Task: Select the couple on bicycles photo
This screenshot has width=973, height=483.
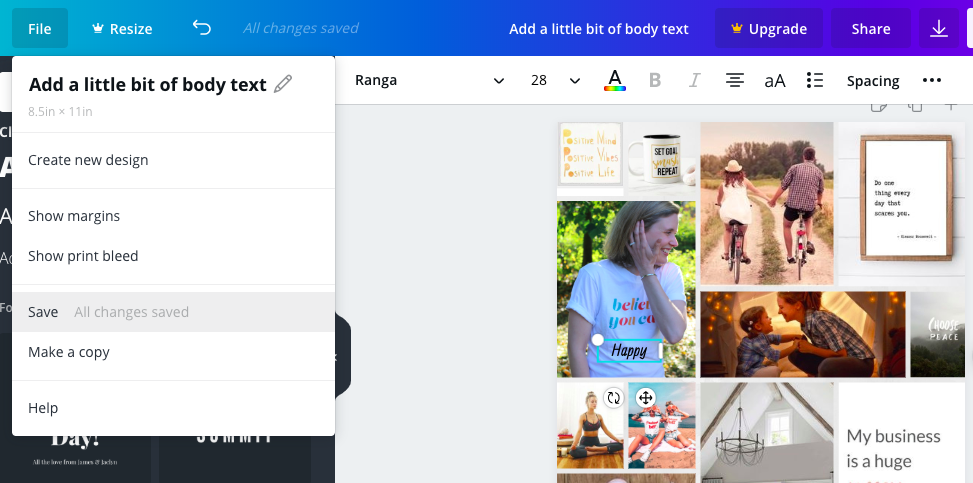Action: pos(766,203)
